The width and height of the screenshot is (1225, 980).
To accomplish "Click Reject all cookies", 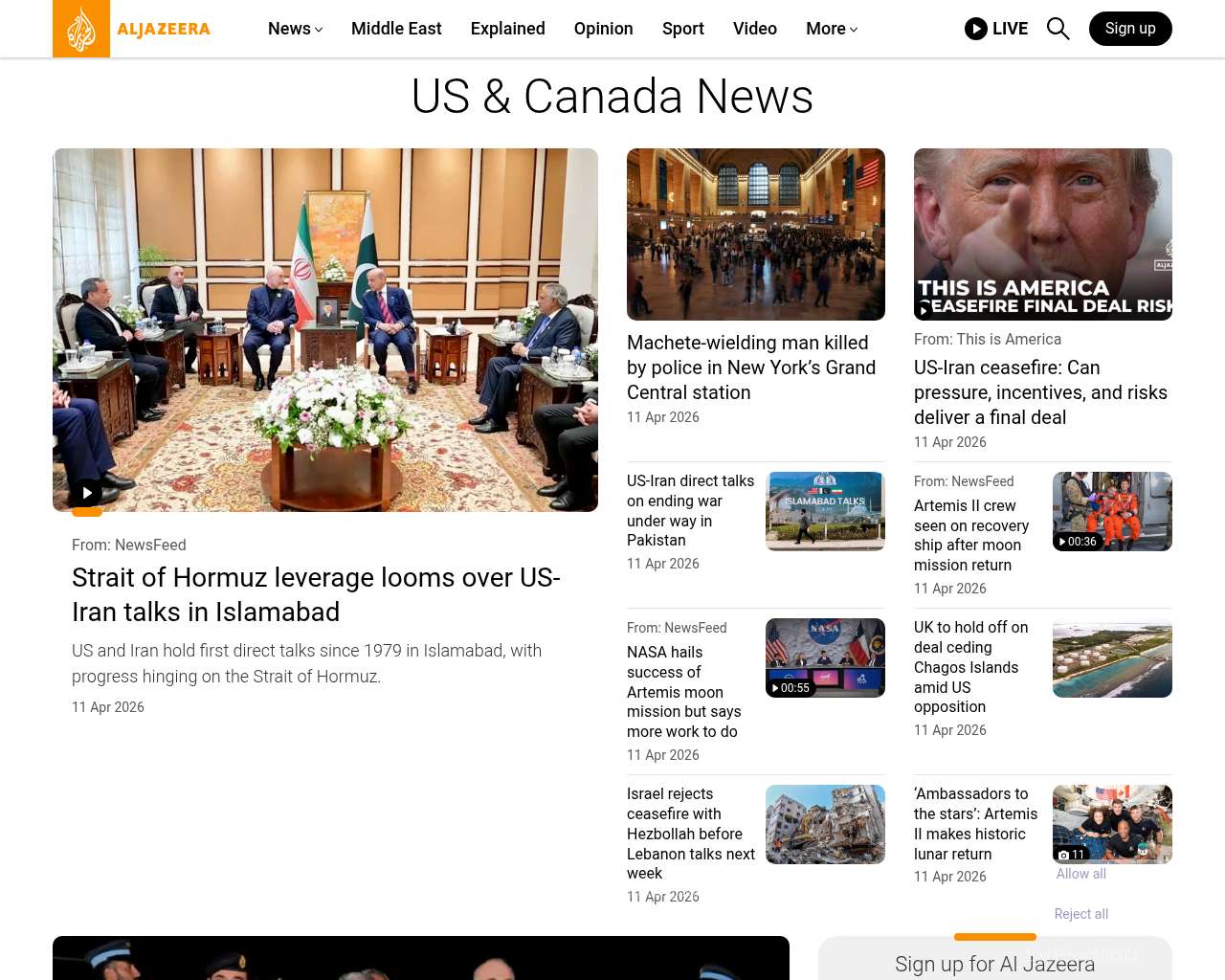I will [1080, 914].
